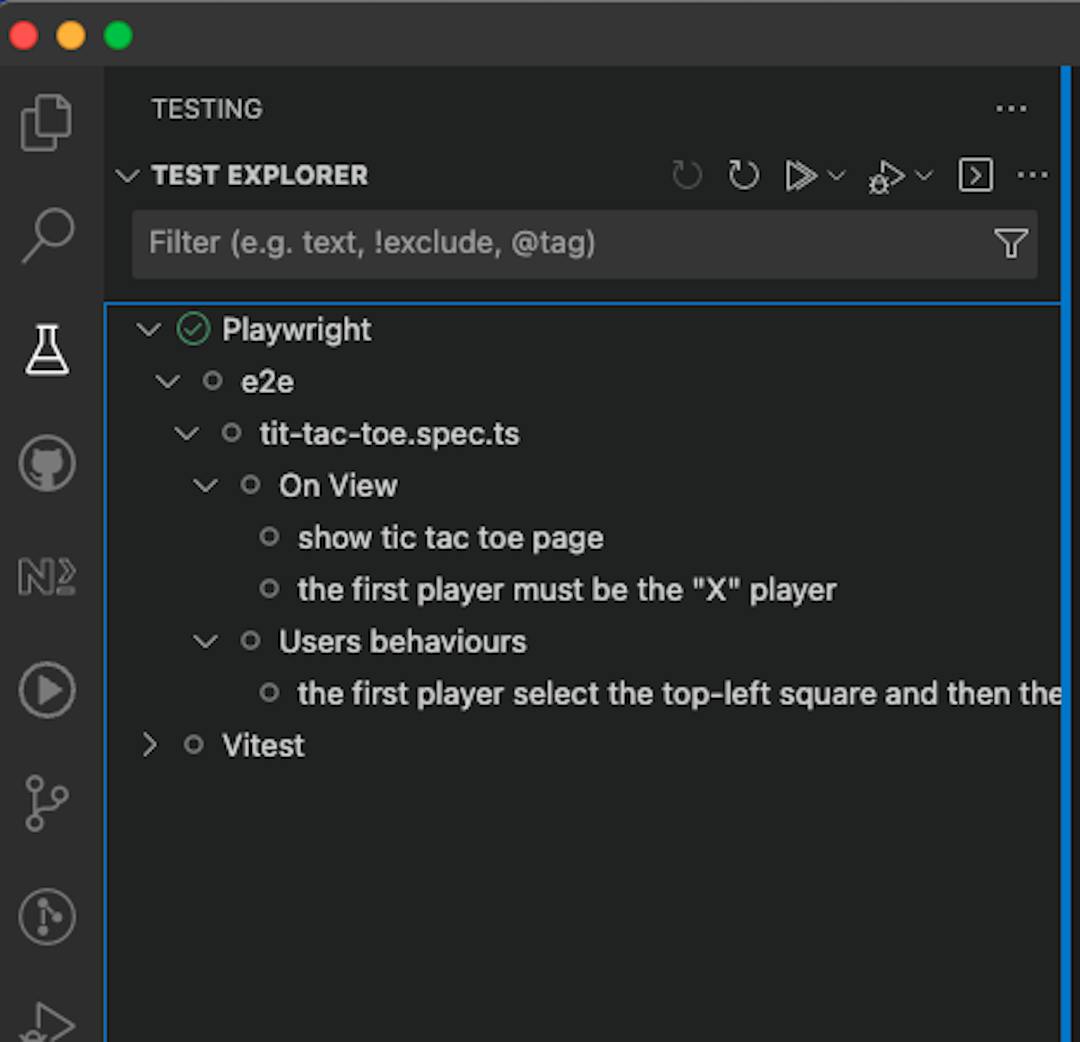
Task: Click the Run All Tests icon
Action: pyautogui.click(x=800, y=176)
